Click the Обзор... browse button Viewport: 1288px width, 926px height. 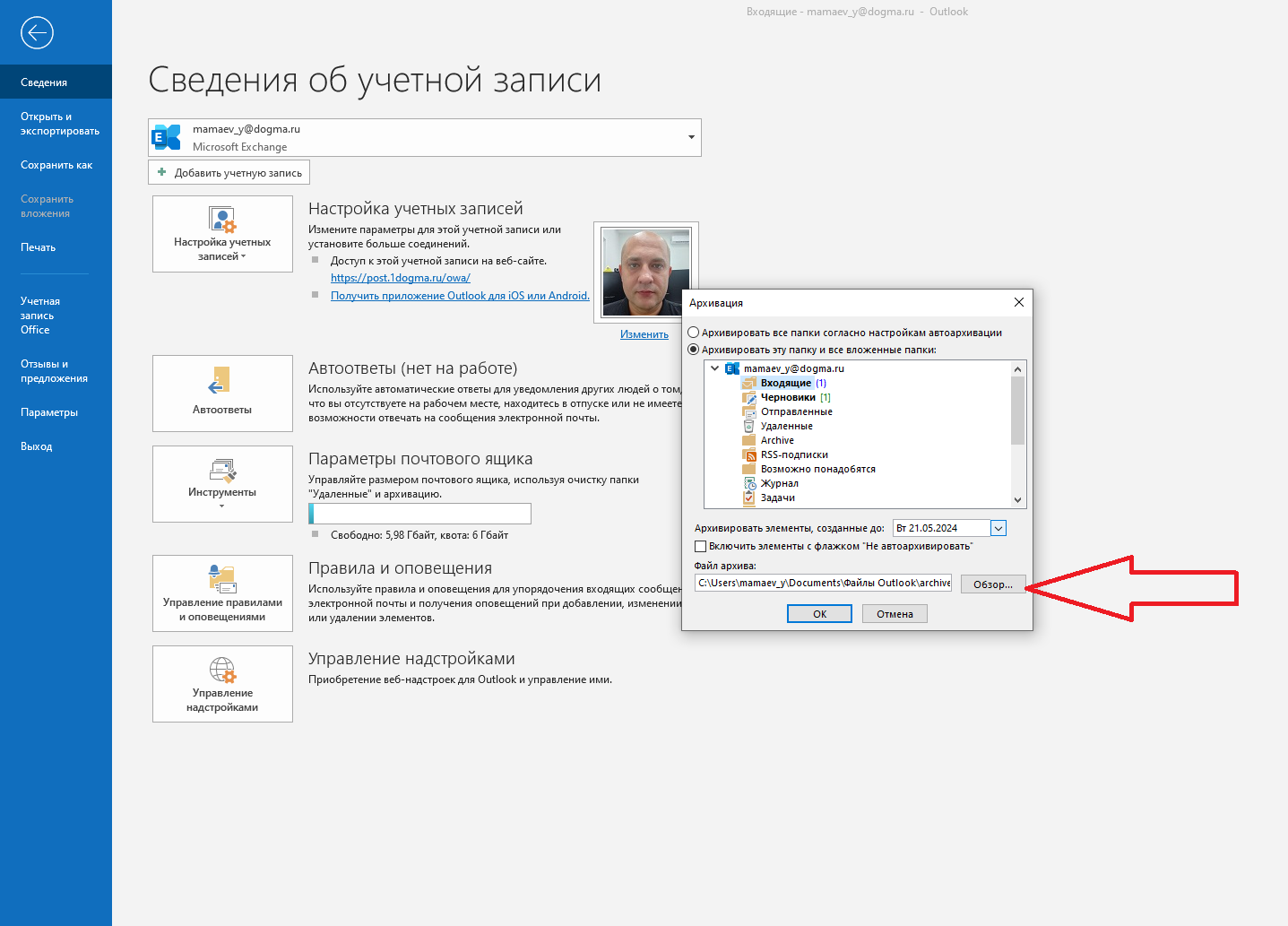(992, 584)
